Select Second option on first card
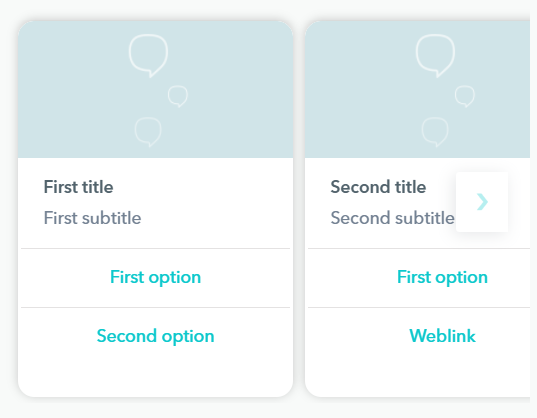 [155, 336]
